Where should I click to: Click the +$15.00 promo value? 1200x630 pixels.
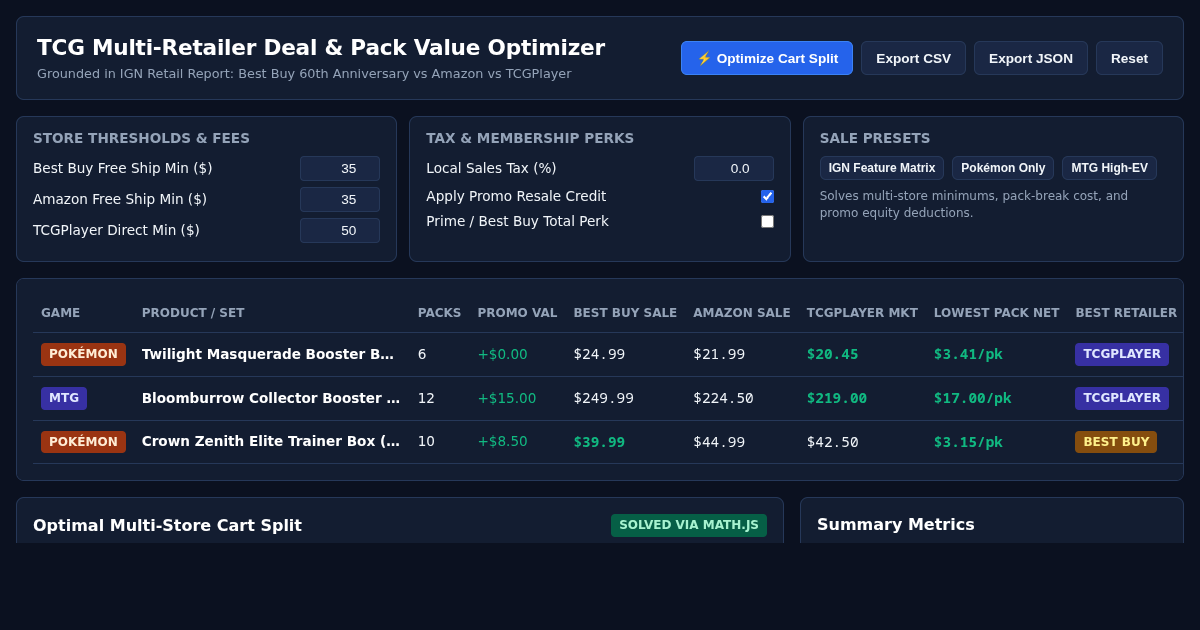[x=506, y=398]
